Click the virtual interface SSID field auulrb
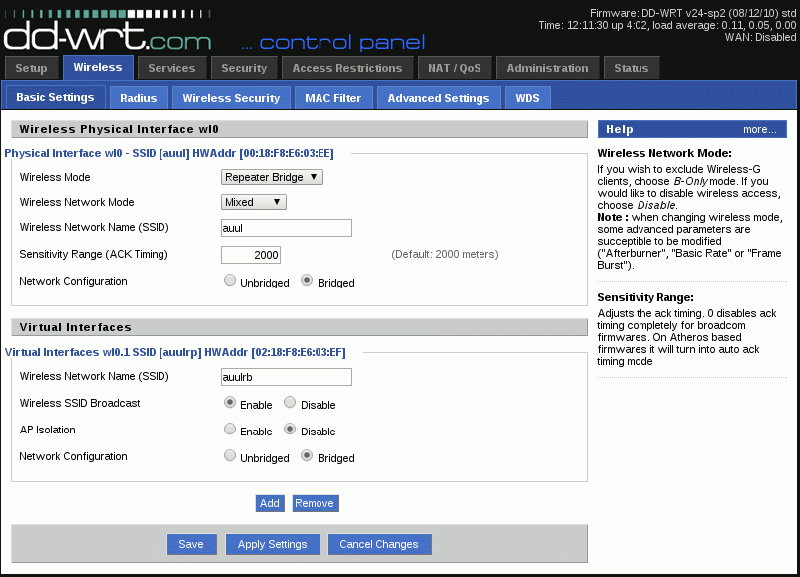This screenshot has height=577, width=800. point(286,377)
